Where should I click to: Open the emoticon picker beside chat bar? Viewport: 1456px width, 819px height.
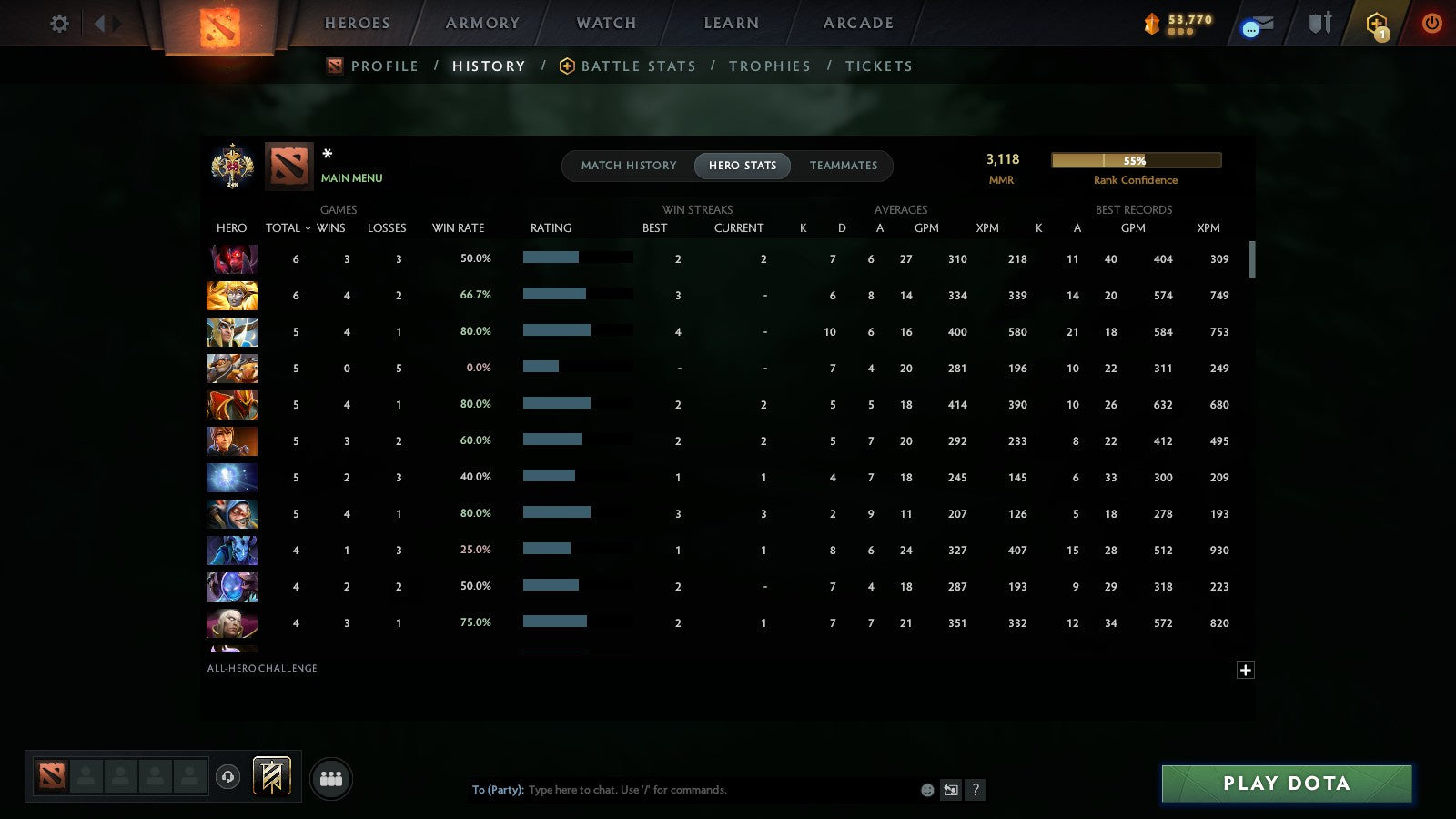pyautogui.click(x=927, y=790)
